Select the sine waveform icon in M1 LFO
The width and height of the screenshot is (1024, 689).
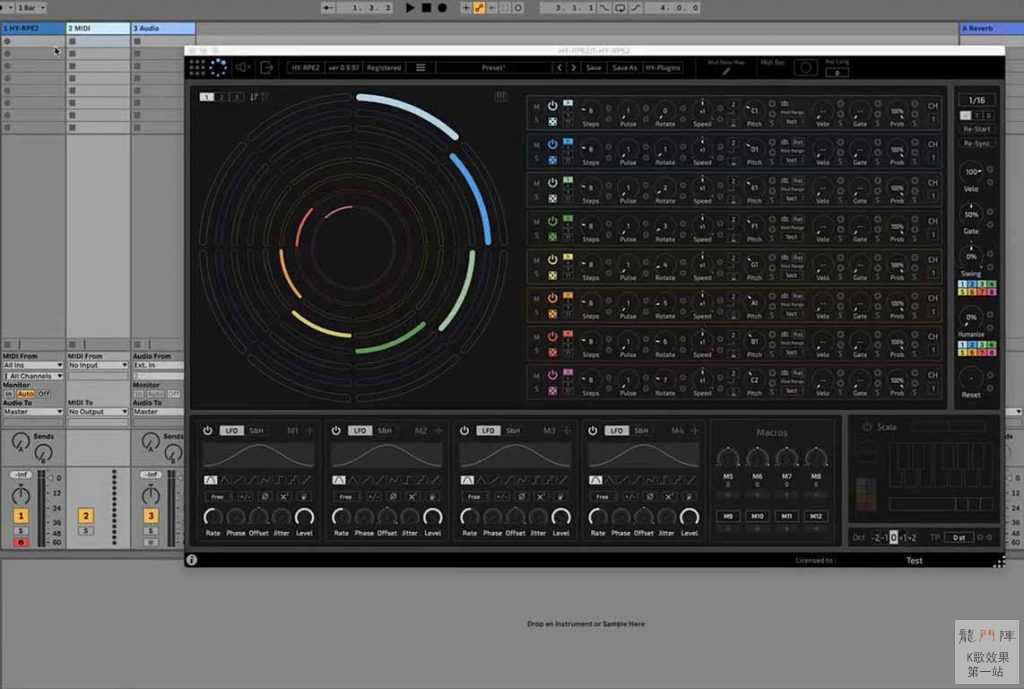click(210, 480)
